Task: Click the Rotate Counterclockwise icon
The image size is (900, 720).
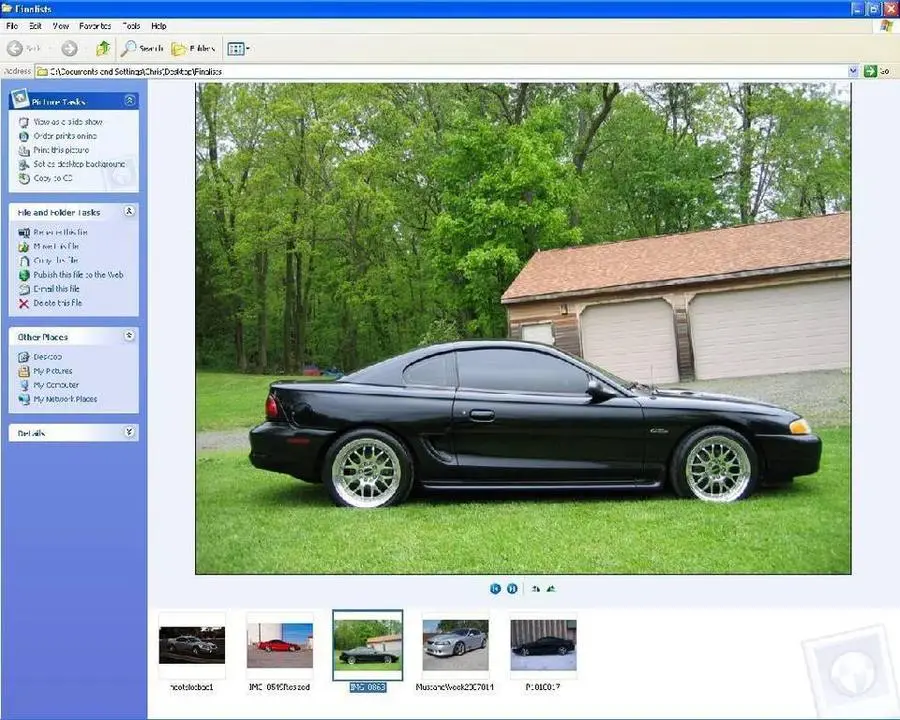Action: [551, 589]
